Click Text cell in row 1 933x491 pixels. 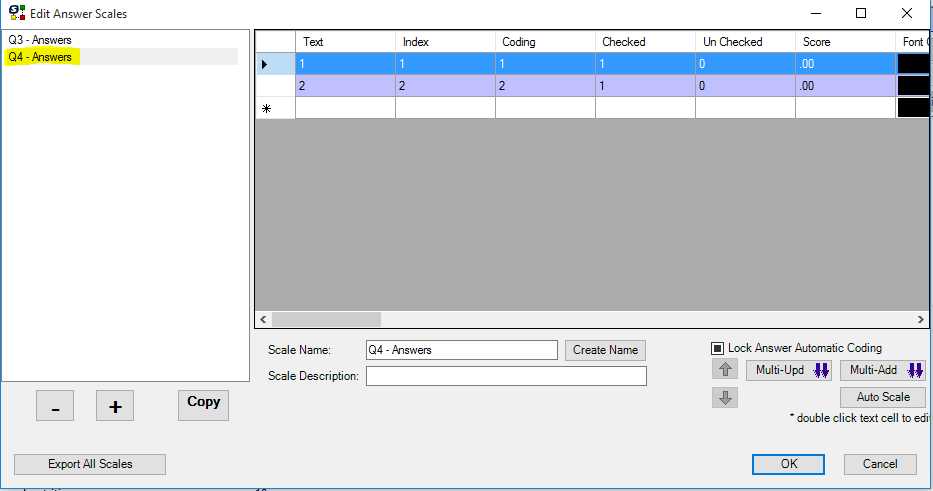[345, 64]
